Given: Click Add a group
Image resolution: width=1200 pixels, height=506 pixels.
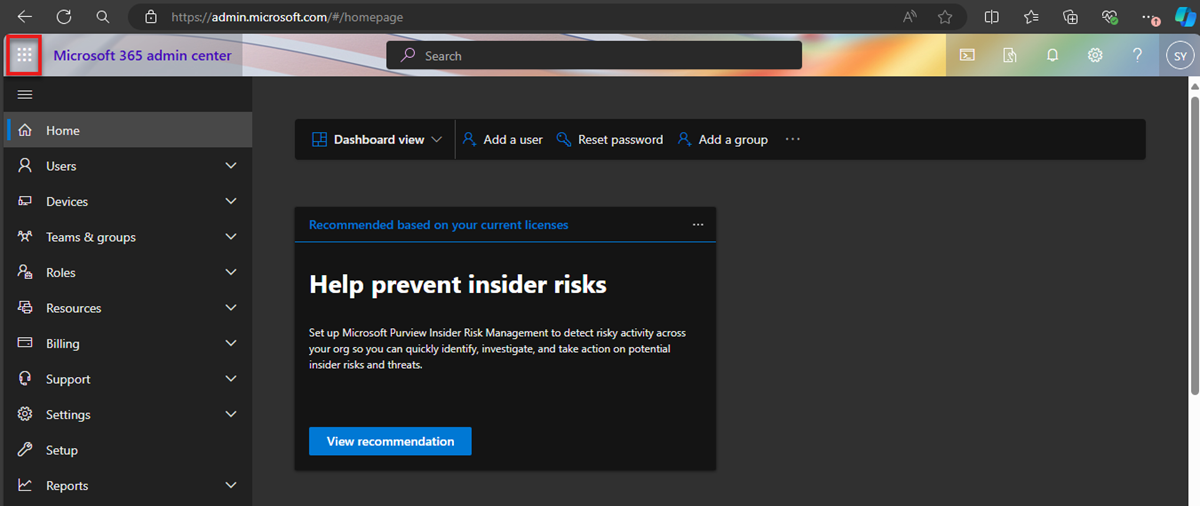Looking at the screenshot, I should [722, 140].
